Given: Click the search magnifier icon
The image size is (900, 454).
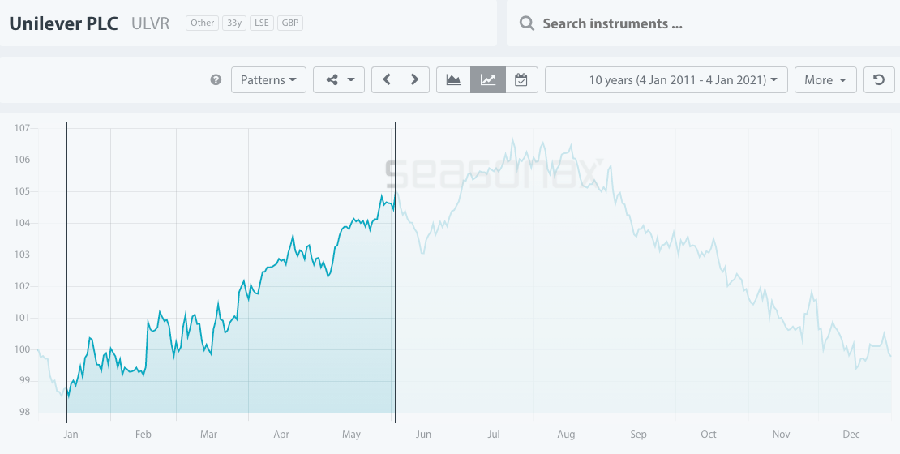Looking at the screenshot, I should pos(526,23).
